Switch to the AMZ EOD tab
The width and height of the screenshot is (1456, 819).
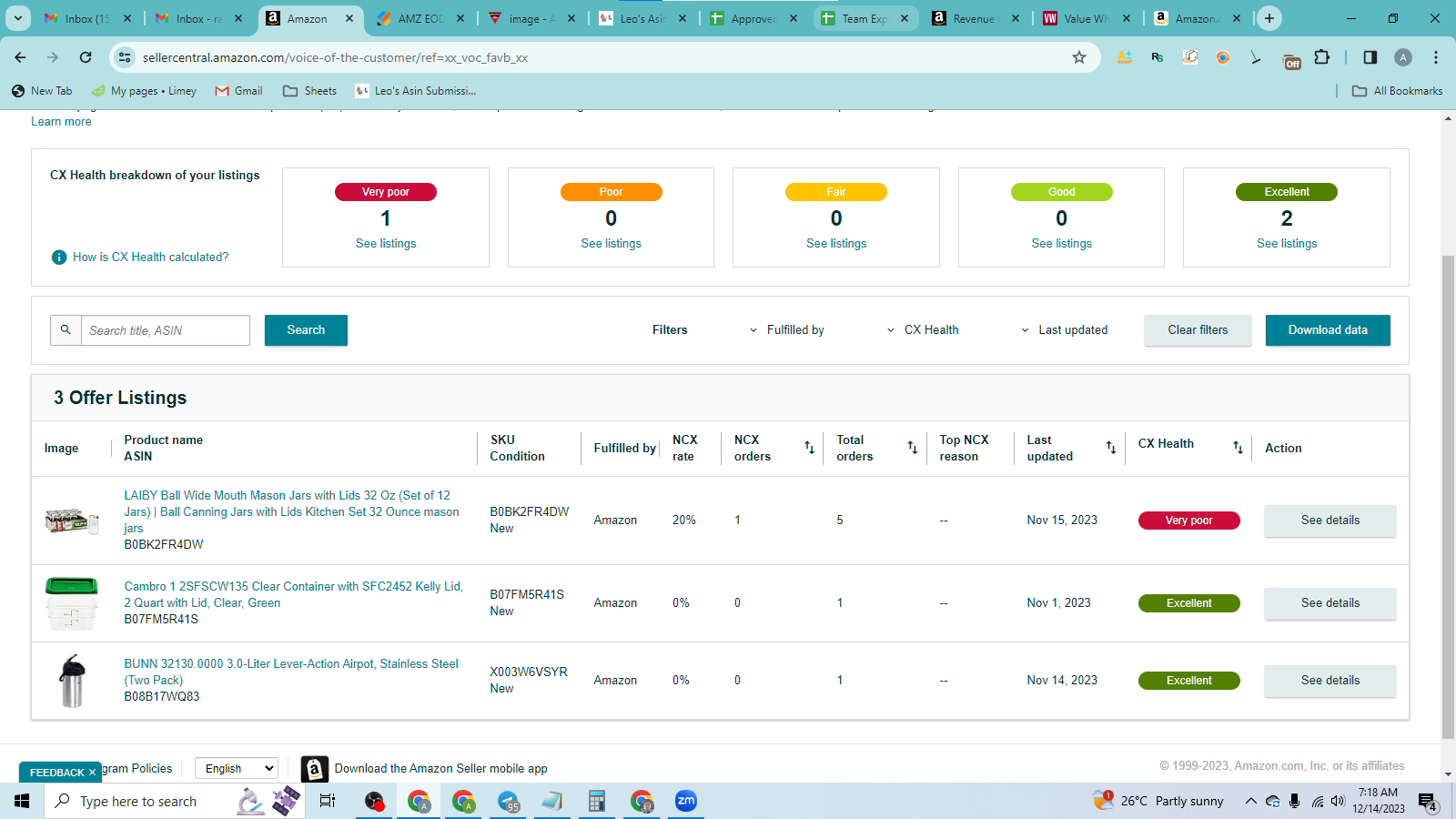(420, 18)
